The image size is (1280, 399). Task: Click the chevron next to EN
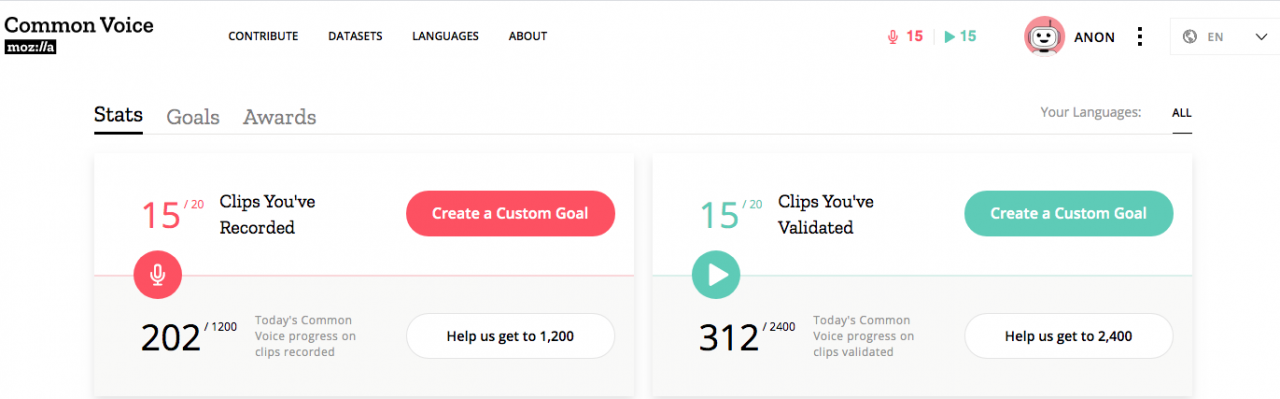click(1261, 37)
